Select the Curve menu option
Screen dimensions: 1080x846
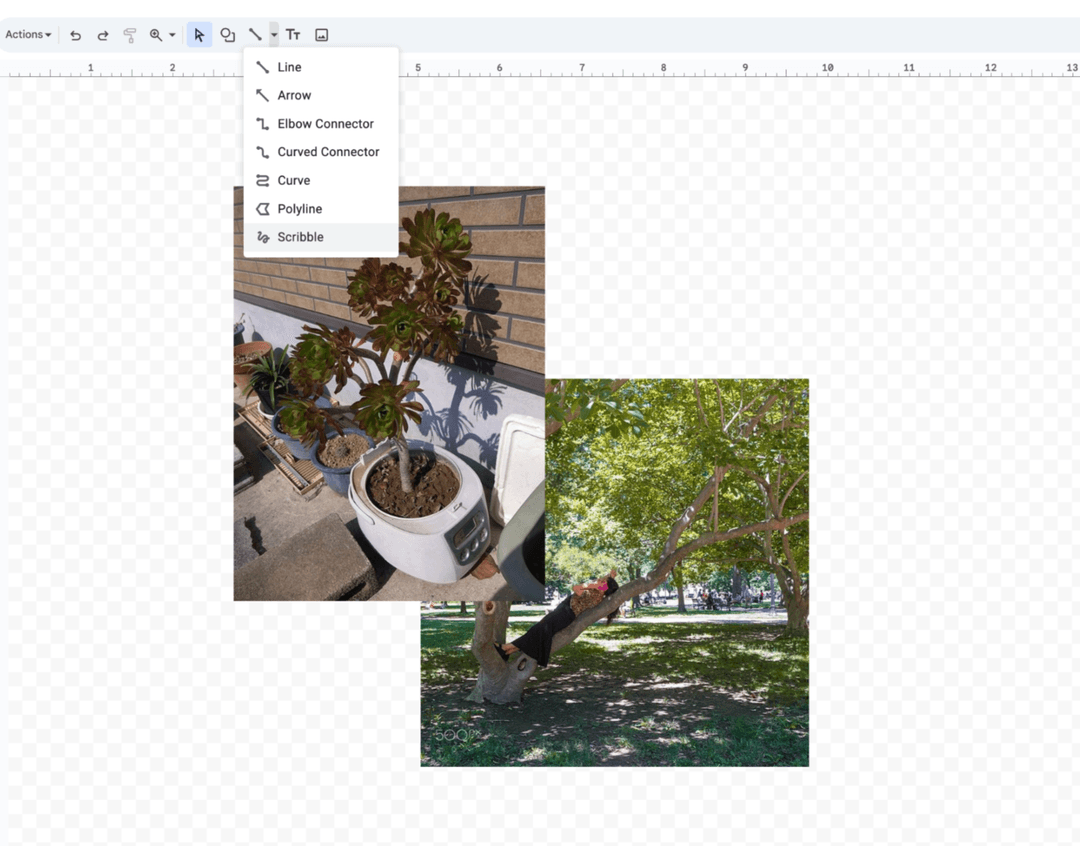(x=293, y=180)
